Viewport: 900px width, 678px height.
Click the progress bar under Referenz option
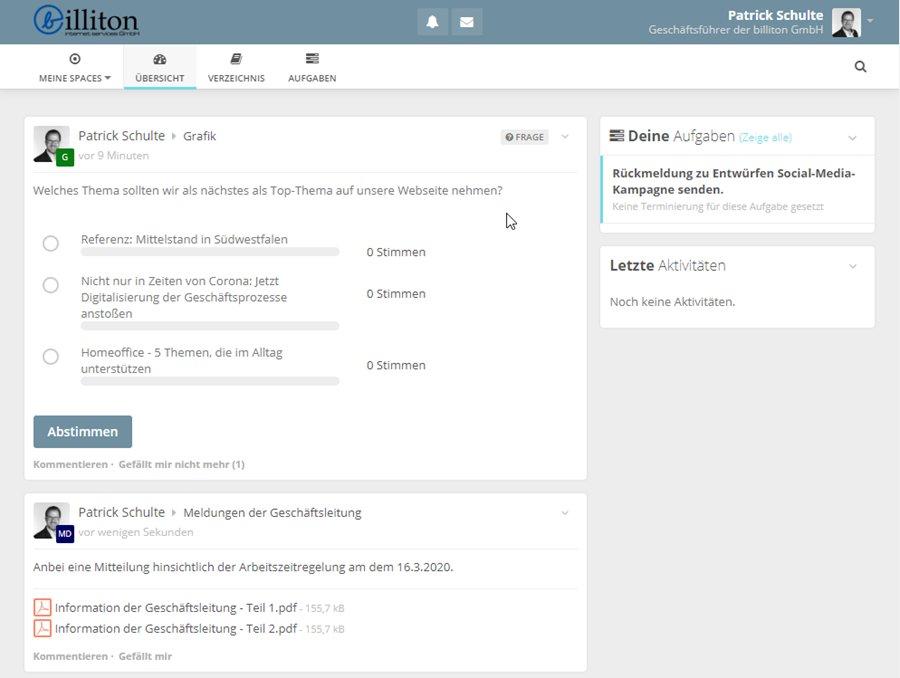(210, 252)
